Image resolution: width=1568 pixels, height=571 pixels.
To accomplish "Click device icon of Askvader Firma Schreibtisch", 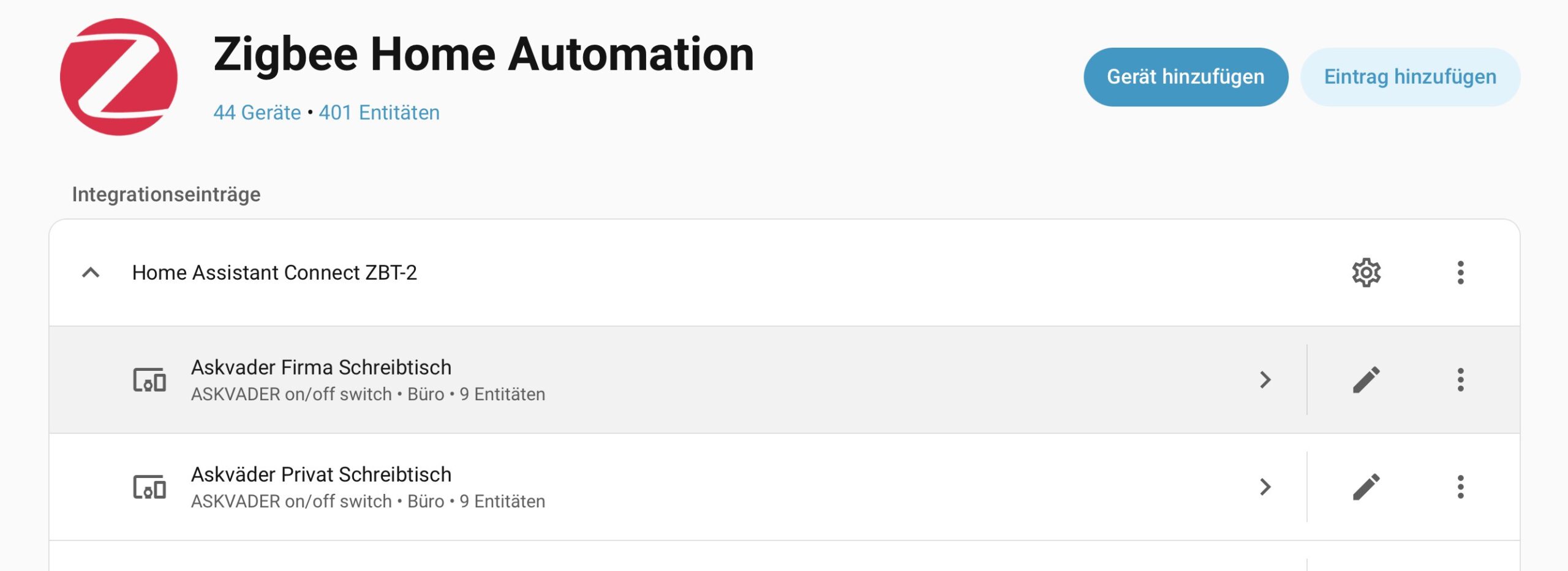I will pos(149,380).
